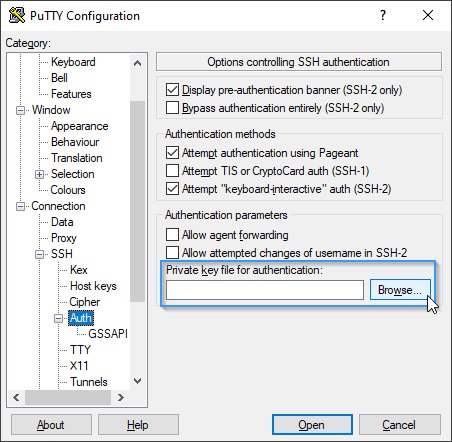This screenshot has height=442, width=452.
Task: Click the category tree scroll down arrow
Action: pyautogui.click(x=137, y=381)
